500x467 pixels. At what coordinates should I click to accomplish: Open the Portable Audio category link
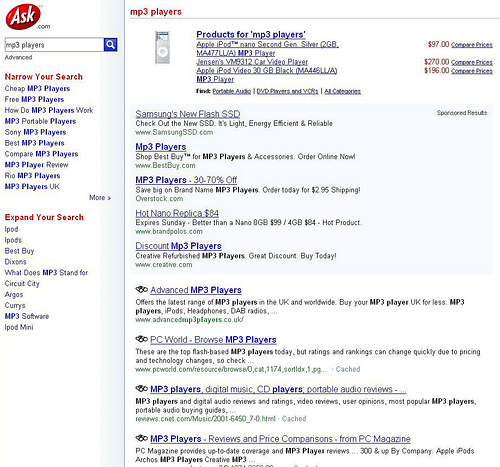[232, 91]
